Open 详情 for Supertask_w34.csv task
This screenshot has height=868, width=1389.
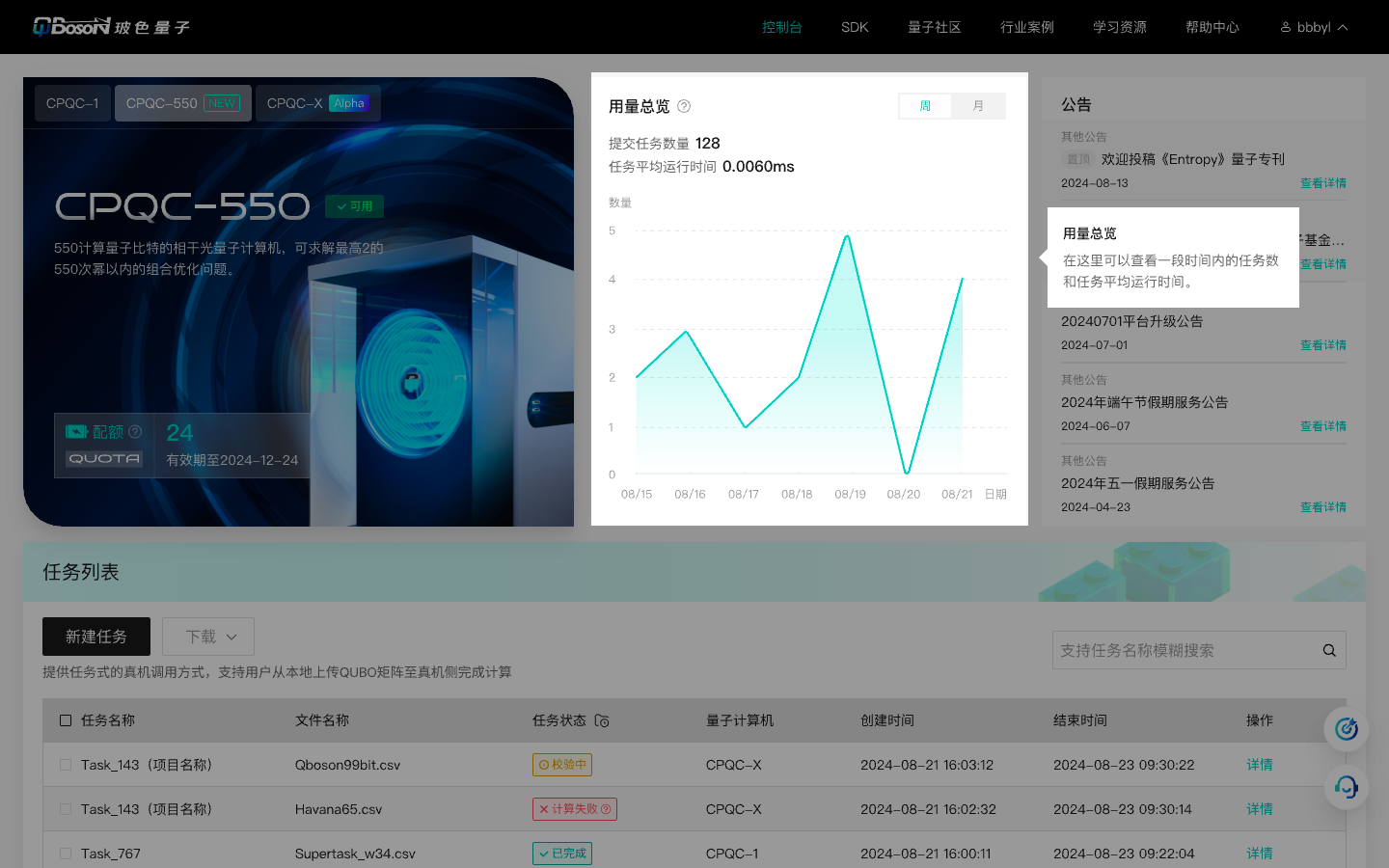coord(1260,854)
